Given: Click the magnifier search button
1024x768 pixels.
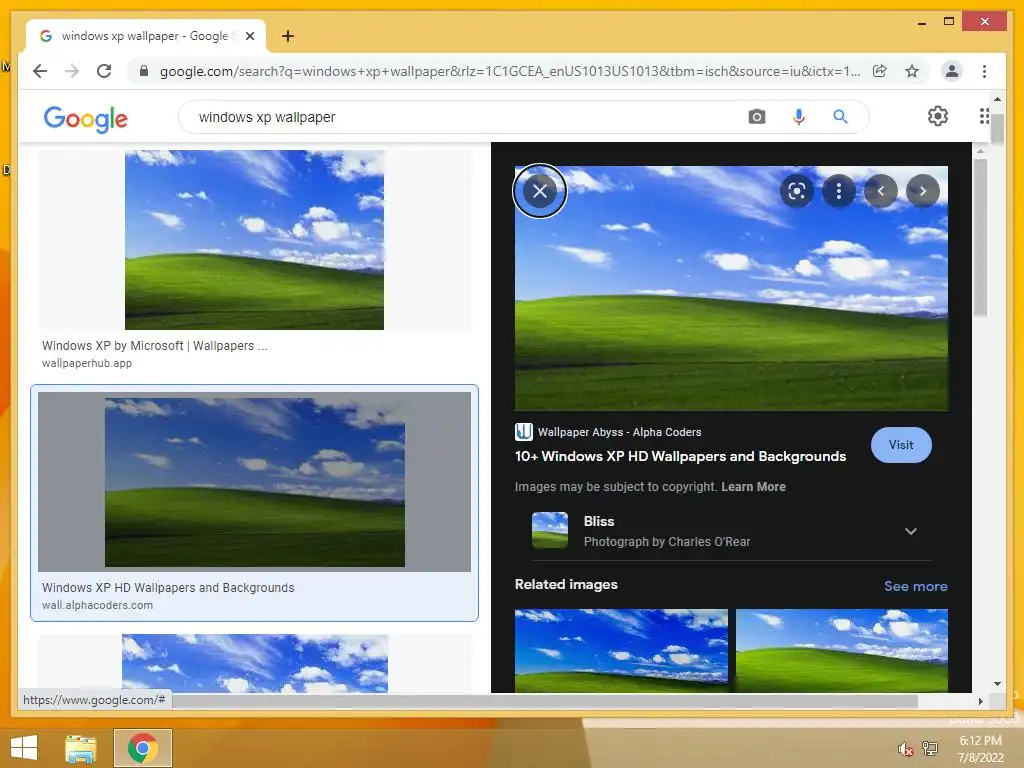Looking at the screenshot, I should tap(840, 117).
